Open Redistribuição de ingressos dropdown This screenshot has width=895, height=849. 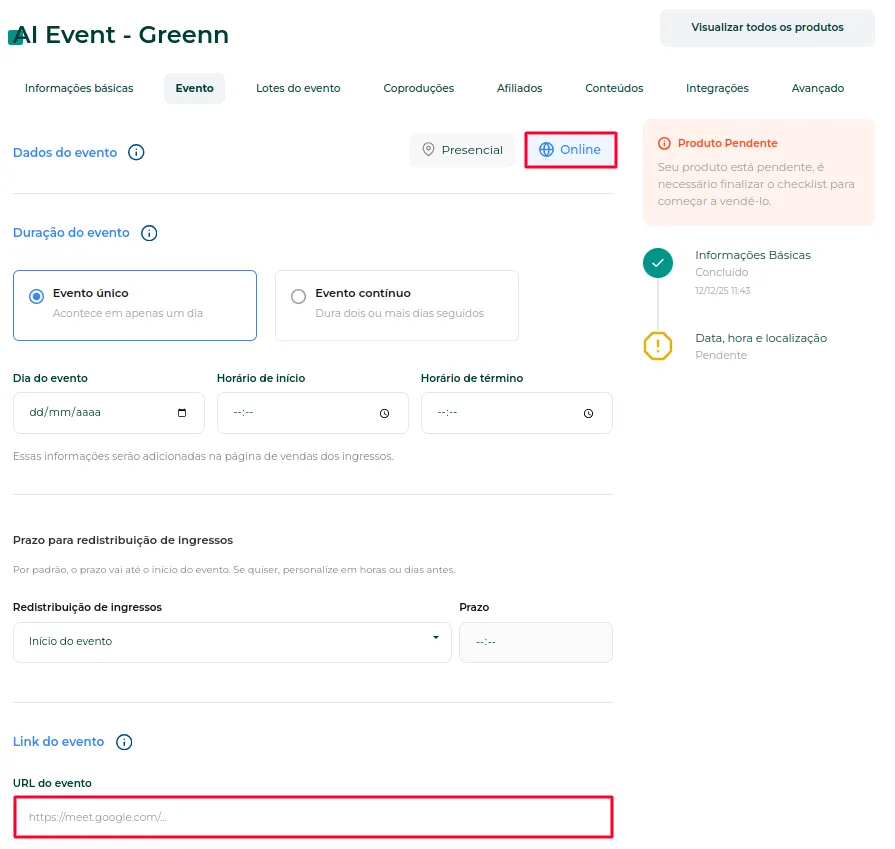(232, 642)
